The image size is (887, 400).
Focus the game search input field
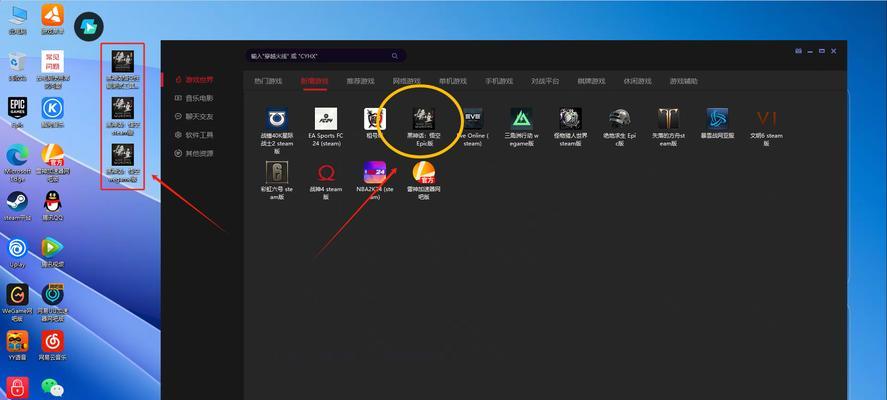click(325, 56)
